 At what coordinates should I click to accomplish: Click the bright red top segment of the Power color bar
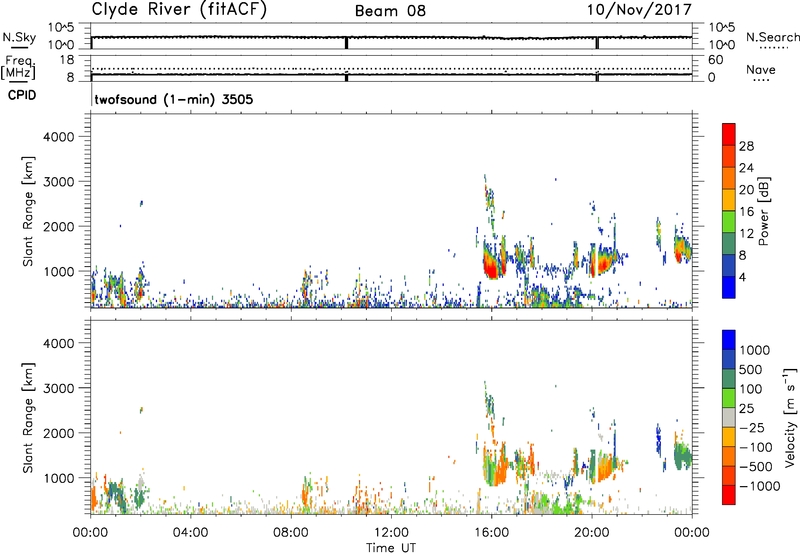click(x=729, y=134)
